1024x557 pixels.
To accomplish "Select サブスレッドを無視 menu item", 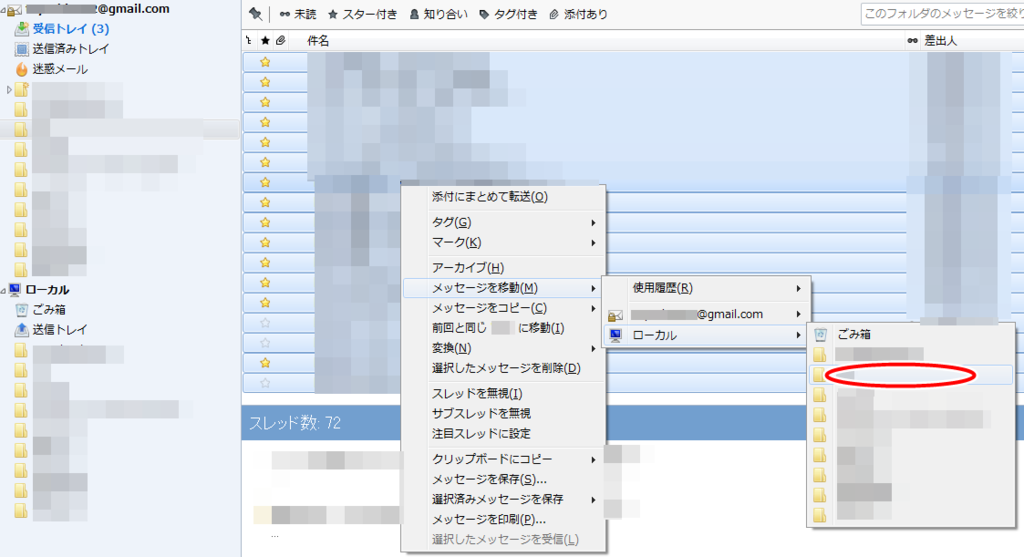I will pyautogui.click(x=503, y=413).
